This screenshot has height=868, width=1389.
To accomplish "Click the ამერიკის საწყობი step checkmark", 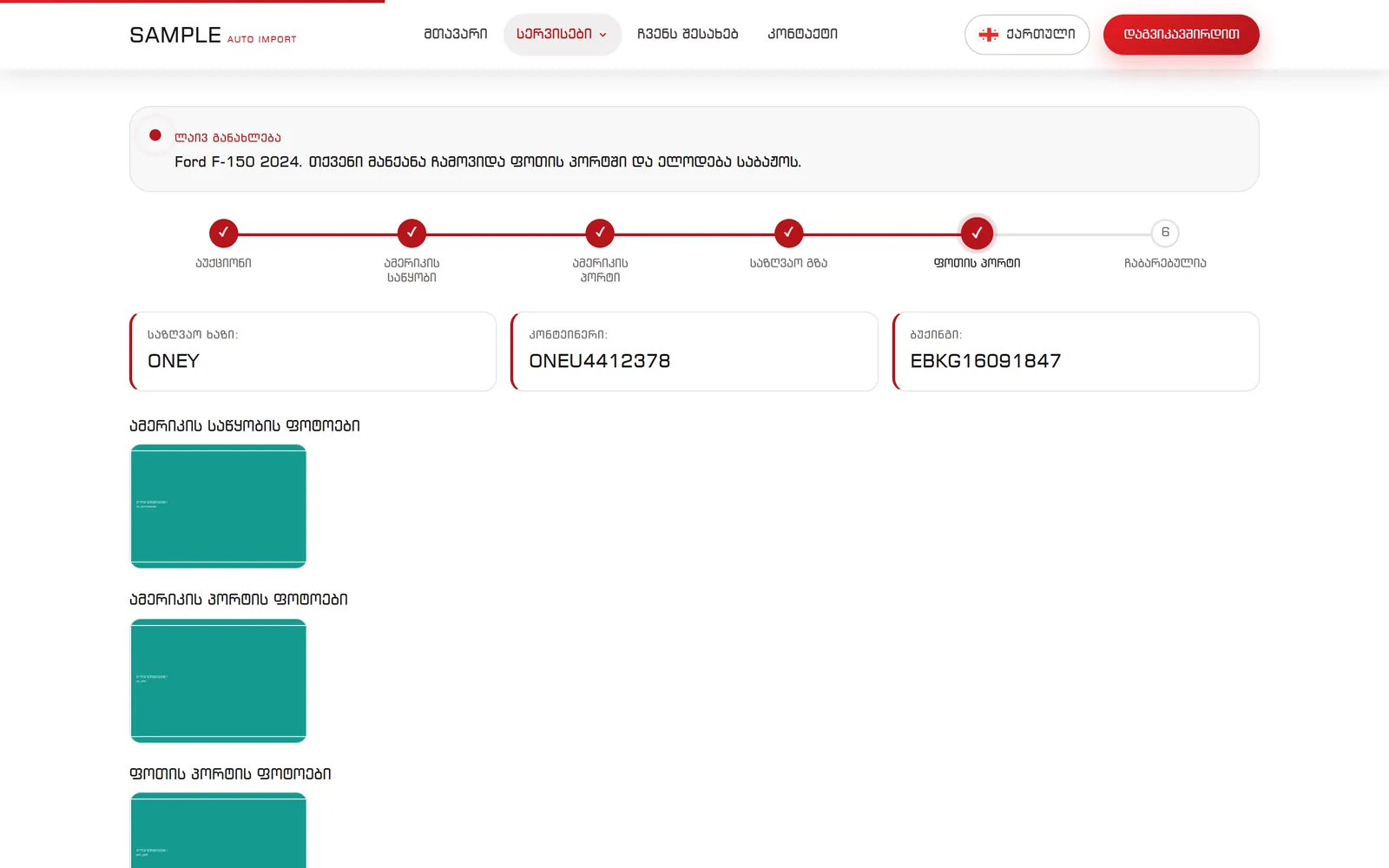I will click(x=411, y=233).
